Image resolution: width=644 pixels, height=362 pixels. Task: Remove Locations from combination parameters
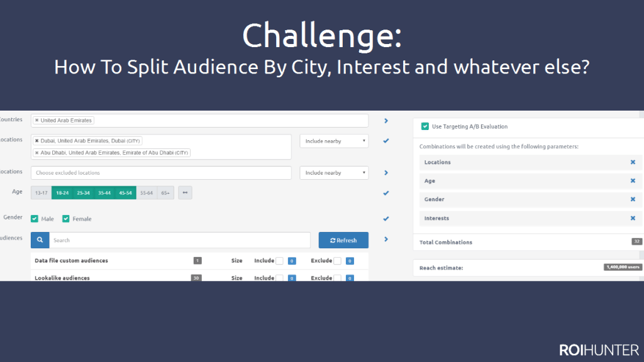633,162
